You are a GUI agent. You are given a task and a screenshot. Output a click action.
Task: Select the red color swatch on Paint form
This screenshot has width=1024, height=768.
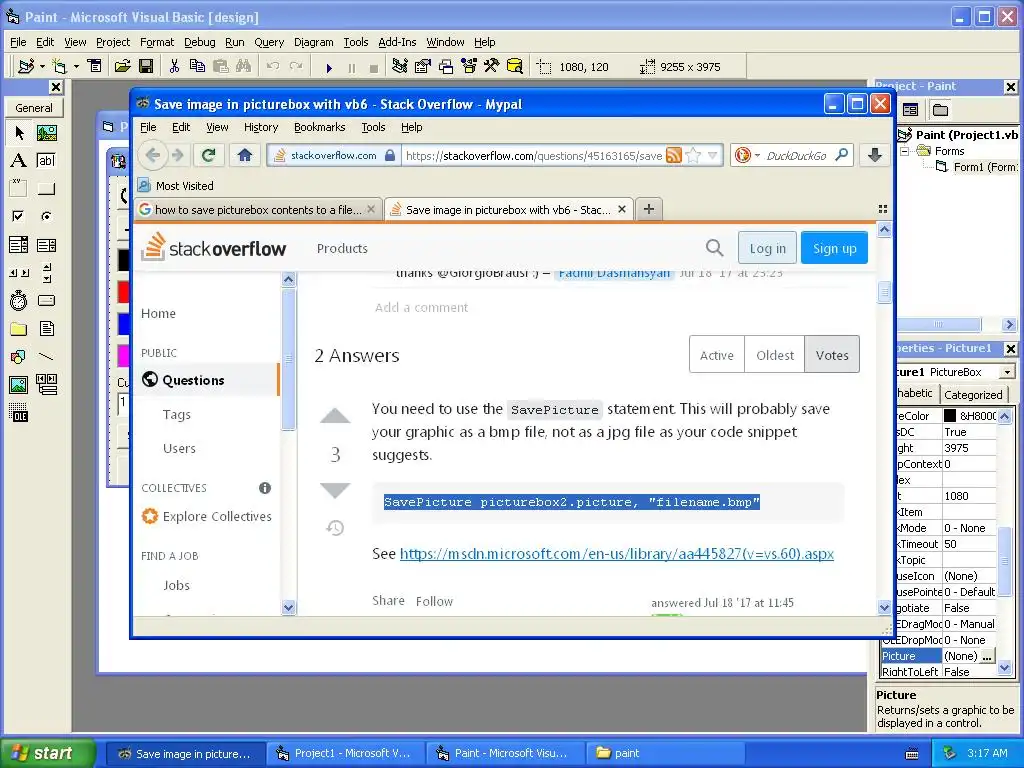(123, 291)
